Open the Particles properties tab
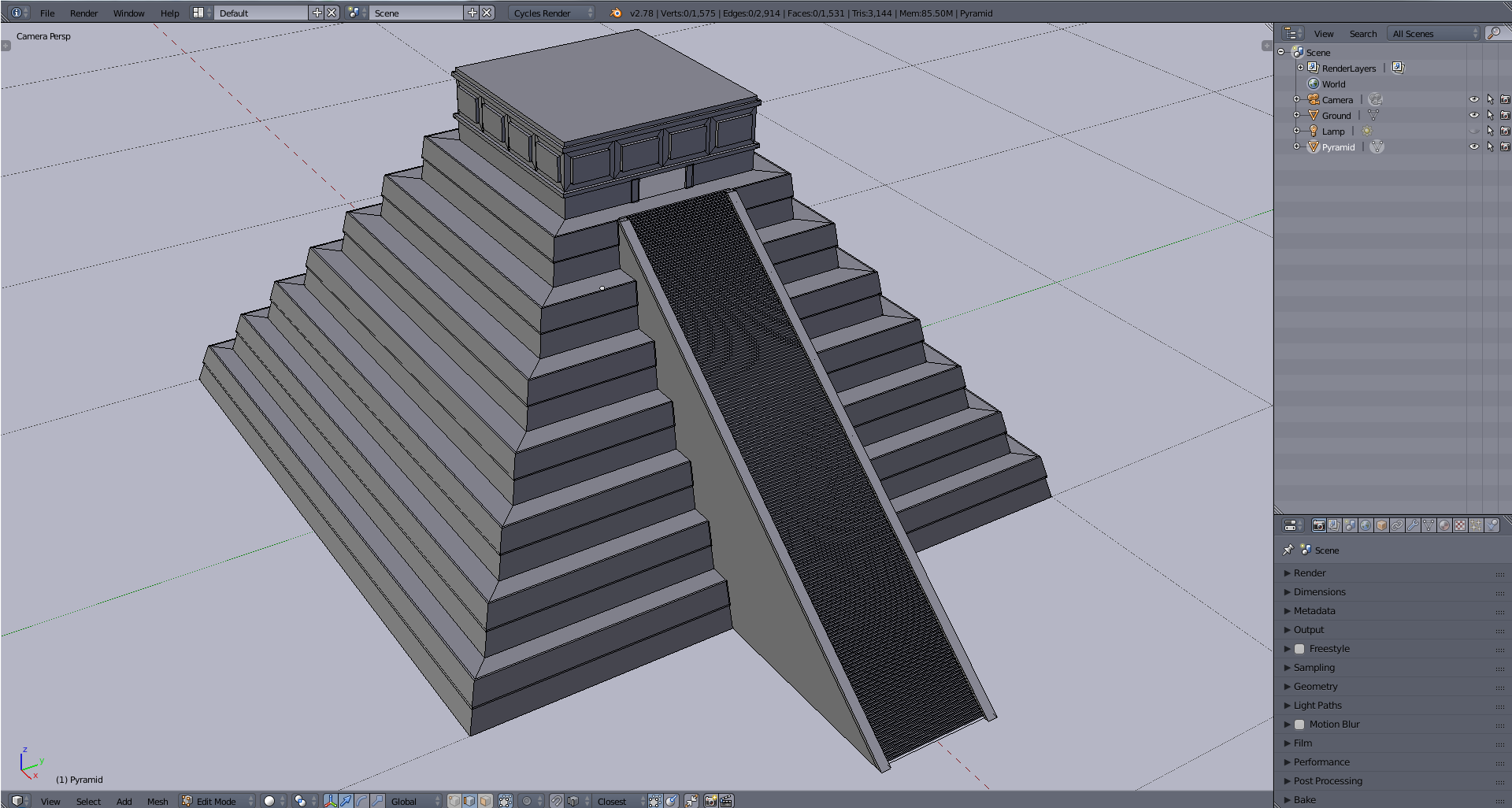This screenshot has width=1512, height=808. point(1476,525)
